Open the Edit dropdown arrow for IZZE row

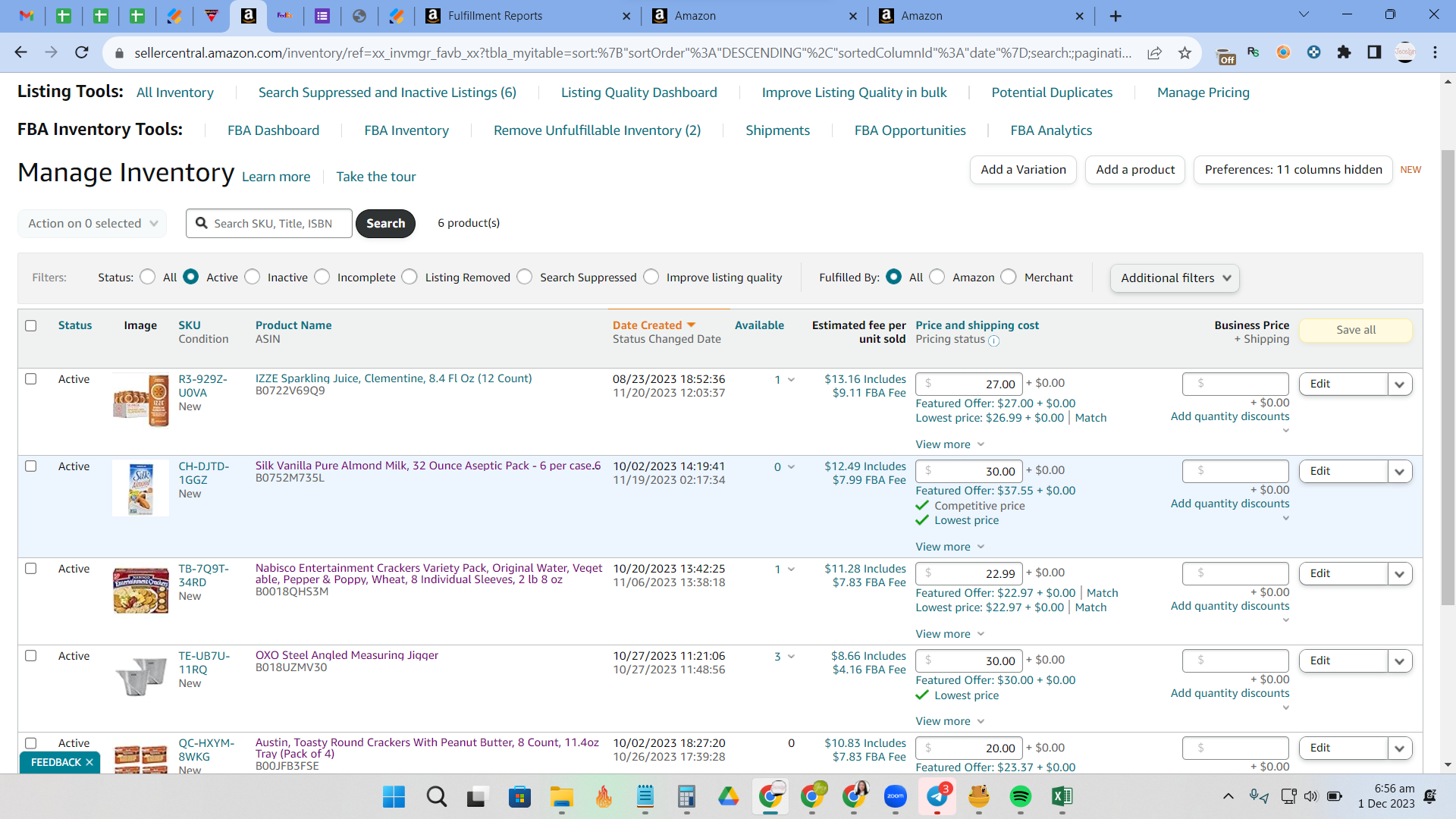tap(1400, 384)
